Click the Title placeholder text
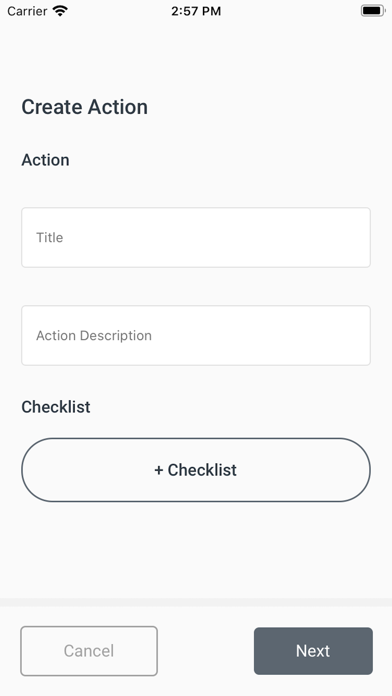 click(x=49, y=237)
